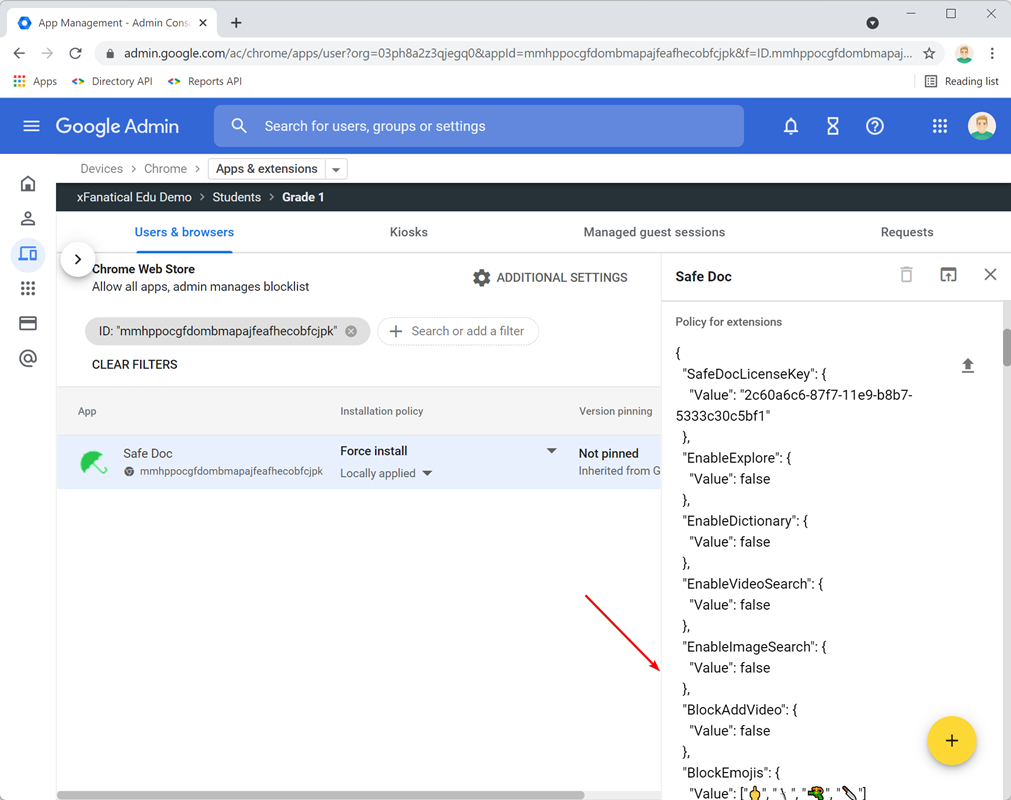Remove the ID filter chip
Viewport: 1011px width, 800px height.
(351, 331)
